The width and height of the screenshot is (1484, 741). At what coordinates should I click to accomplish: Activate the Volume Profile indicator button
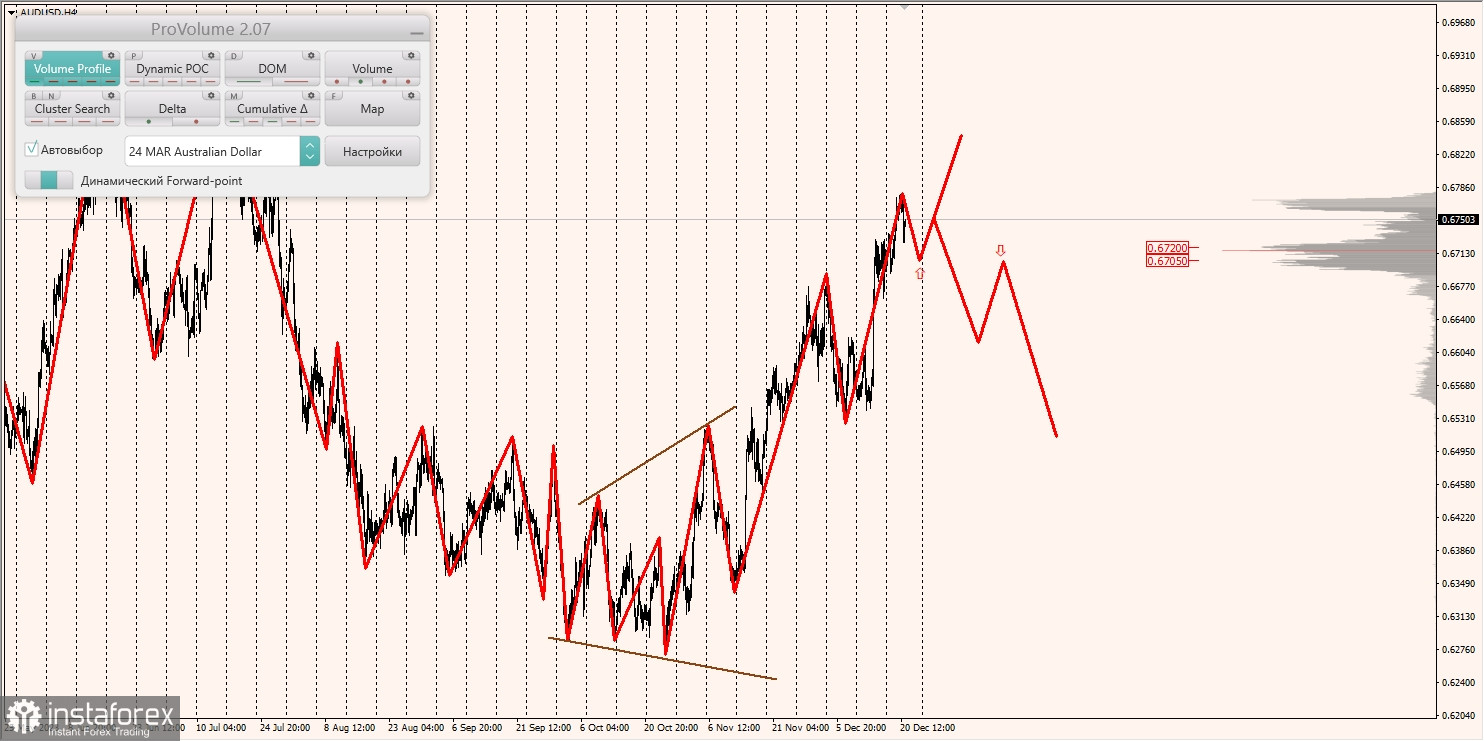click(x=73, y=69)
